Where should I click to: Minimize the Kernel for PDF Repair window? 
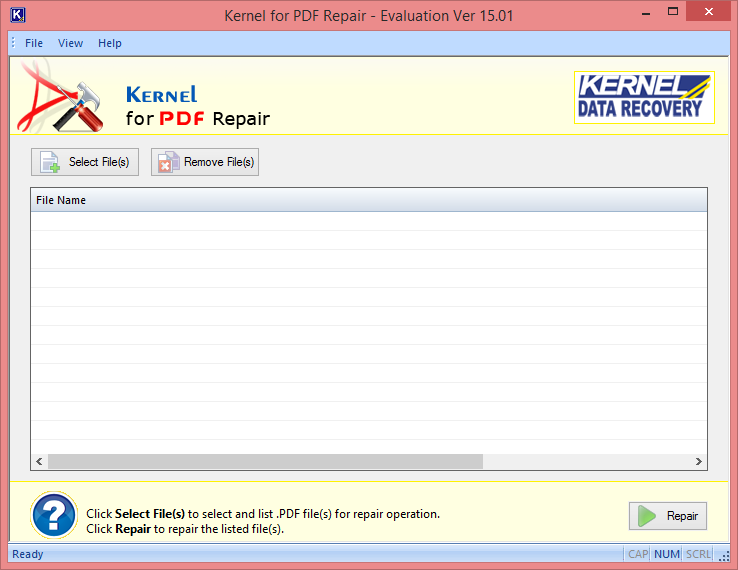coord(646,13)
